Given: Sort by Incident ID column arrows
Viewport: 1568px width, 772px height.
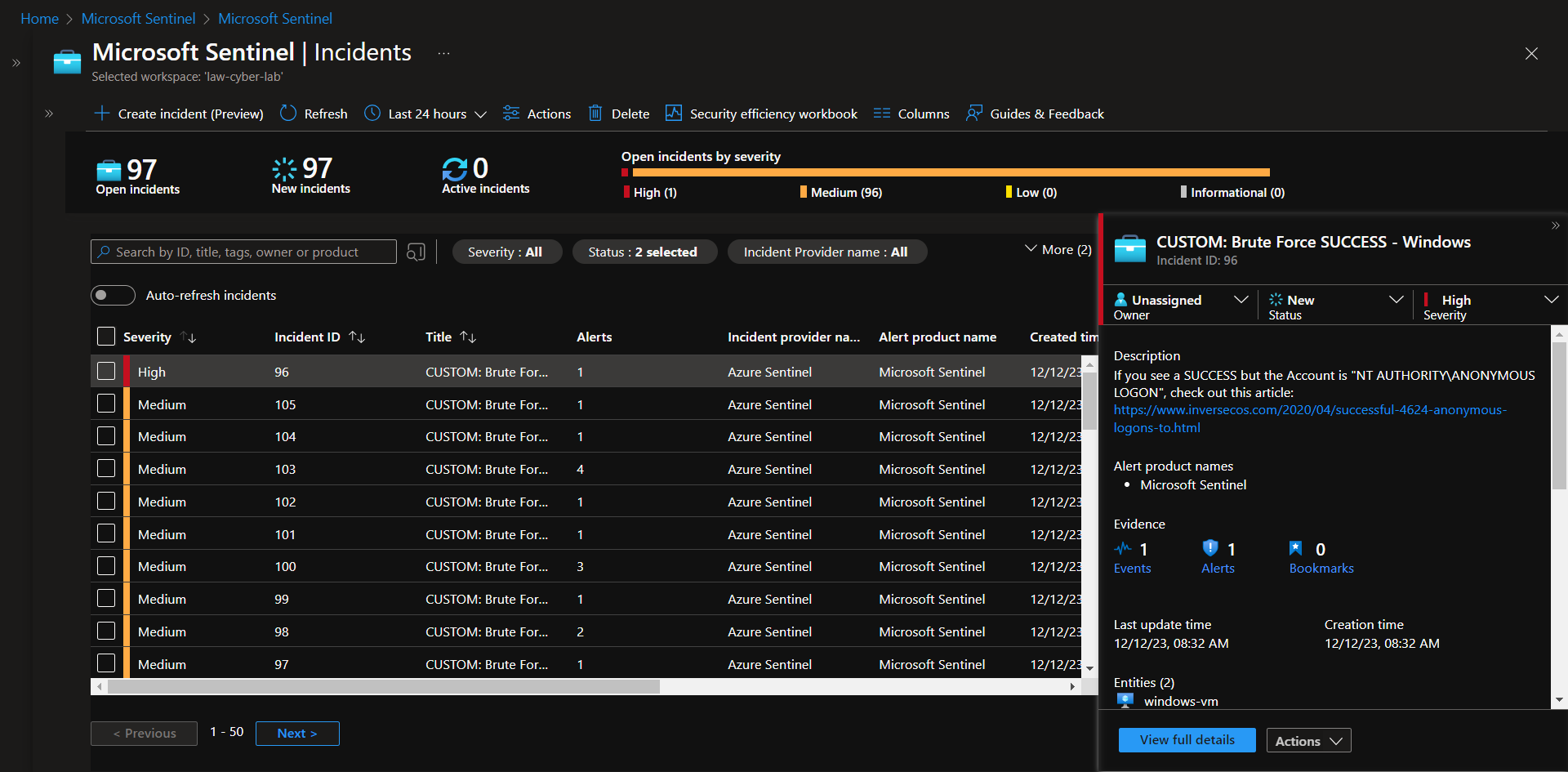Looking at the screenshot, I should 357,337.
